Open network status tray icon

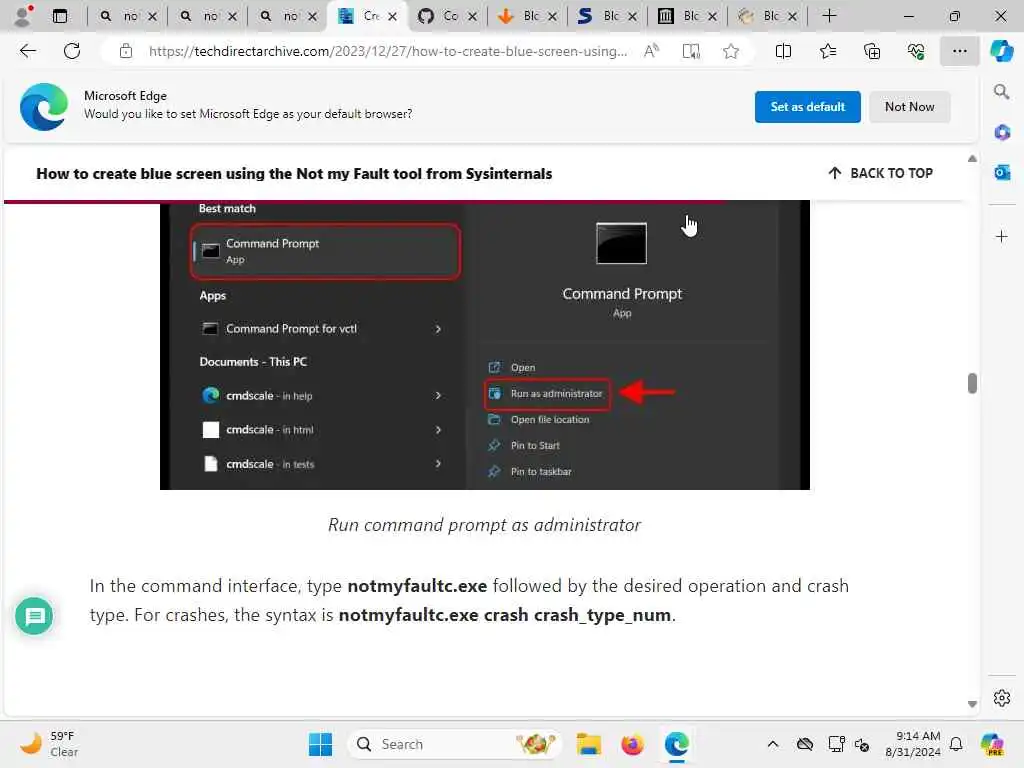pyautogui.click(x=836, y=744)
